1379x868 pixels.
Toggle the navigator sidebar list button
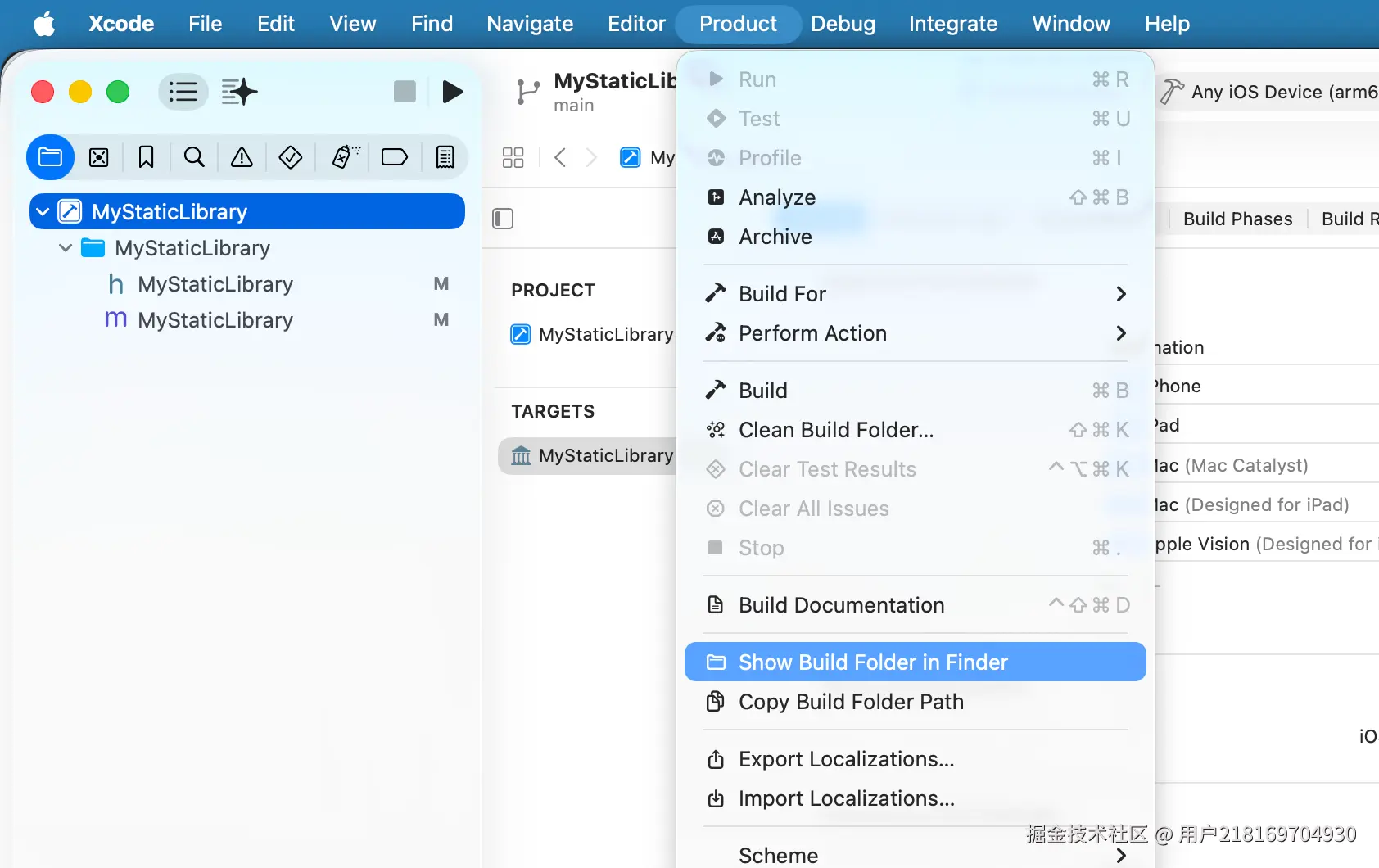coord(183,92)
